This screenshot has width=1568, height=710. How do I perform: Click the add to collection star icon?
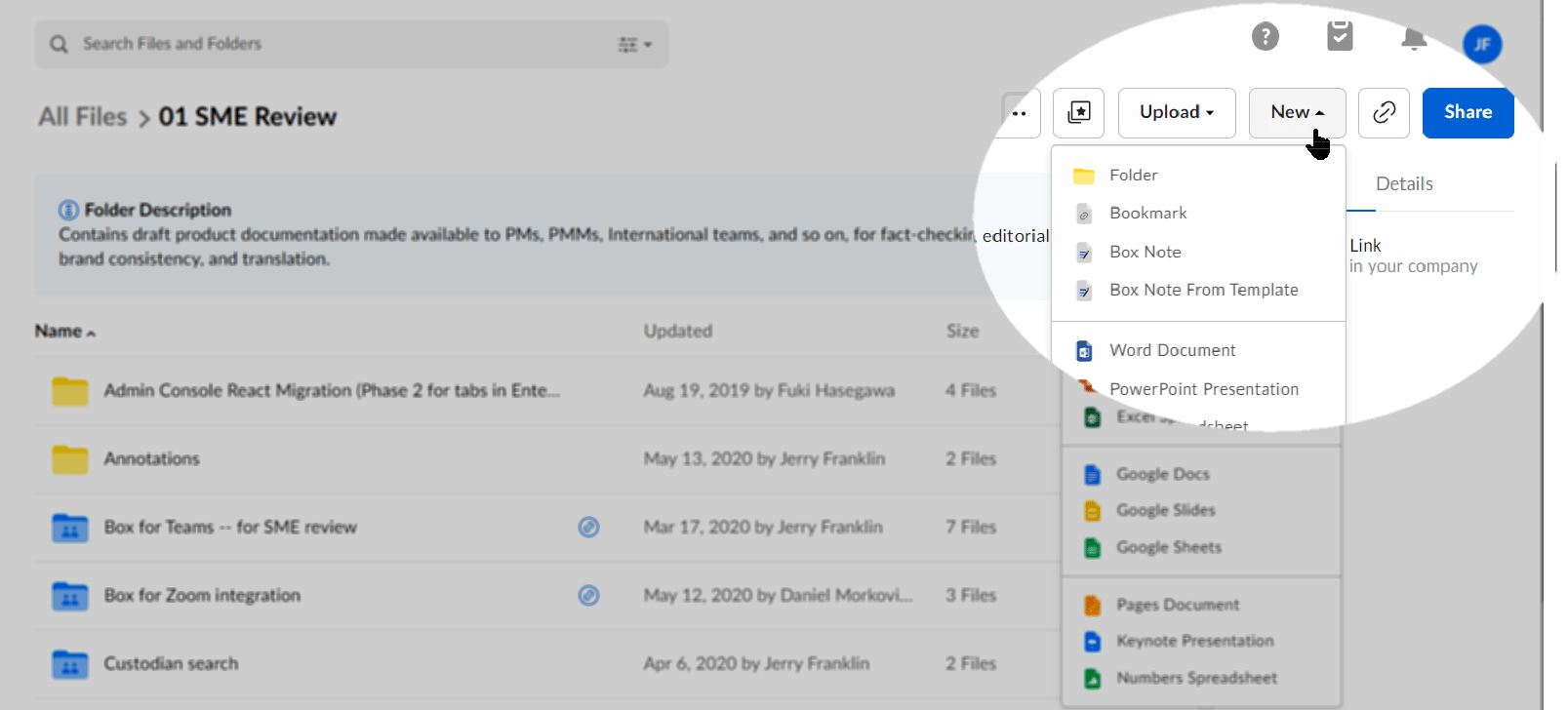tap(1078, 113)
